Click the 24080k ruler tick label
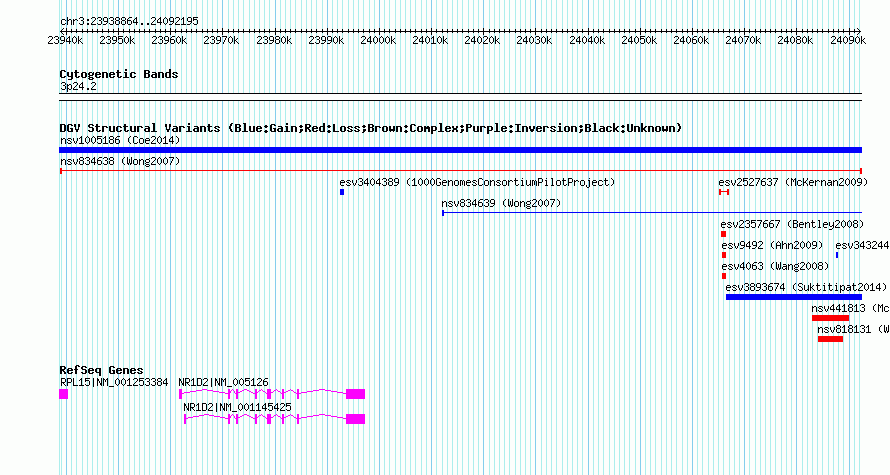Viewport: 890px width, 475px height. (795, 40)
